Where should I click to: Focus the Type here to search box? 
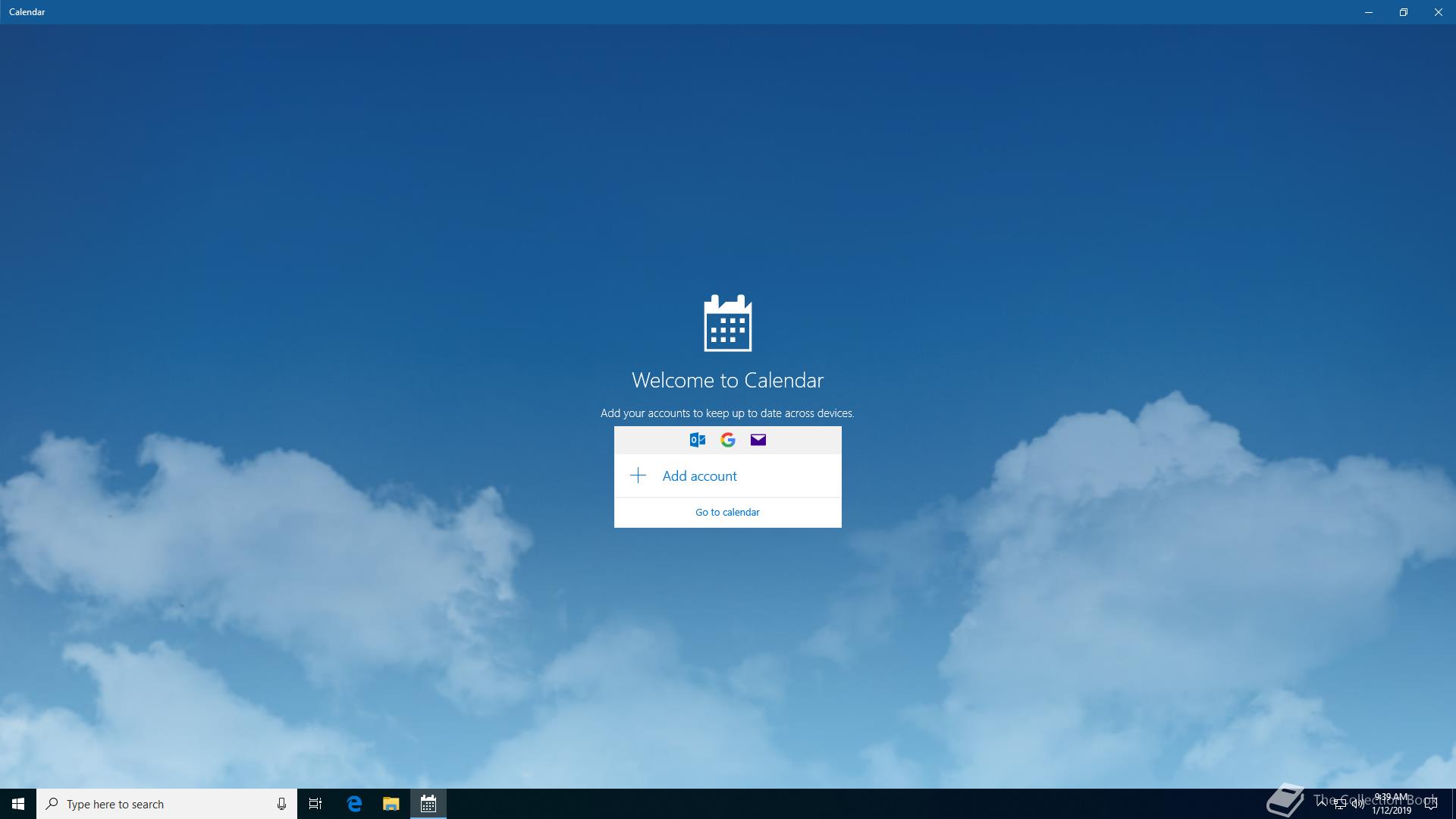[x=167, y=804]
